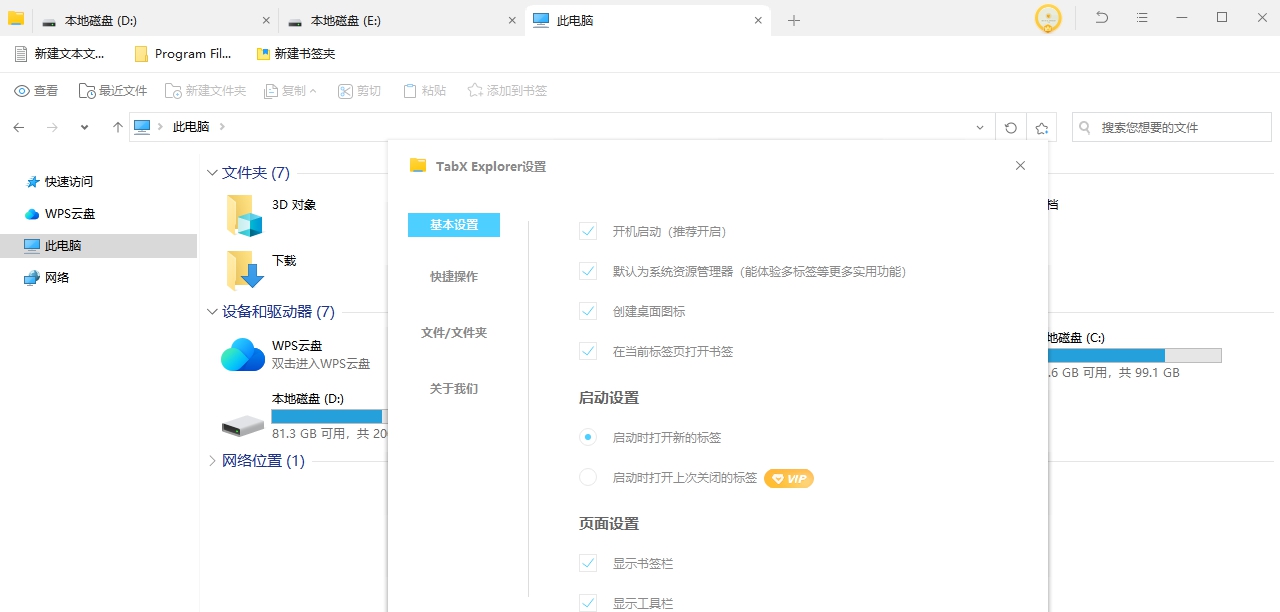Screen dimensions: 1280x612
Task: Click the file search input field
Action: pos(1170,127)
